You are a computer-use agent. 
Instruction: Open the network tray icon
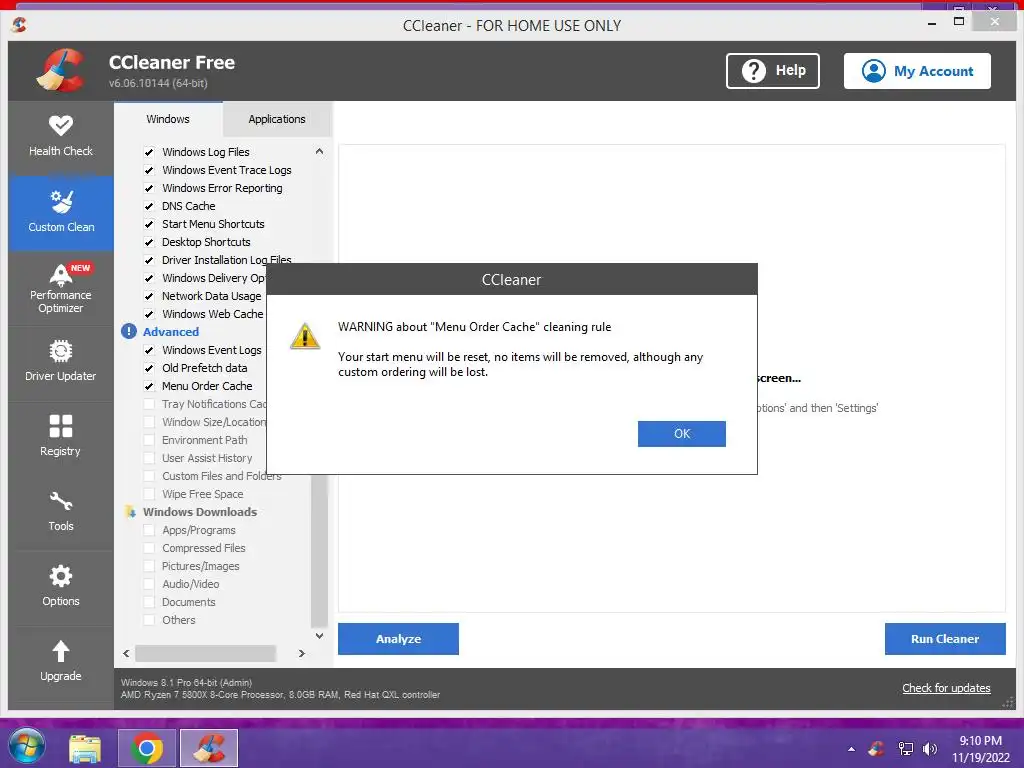click(905, 748)
